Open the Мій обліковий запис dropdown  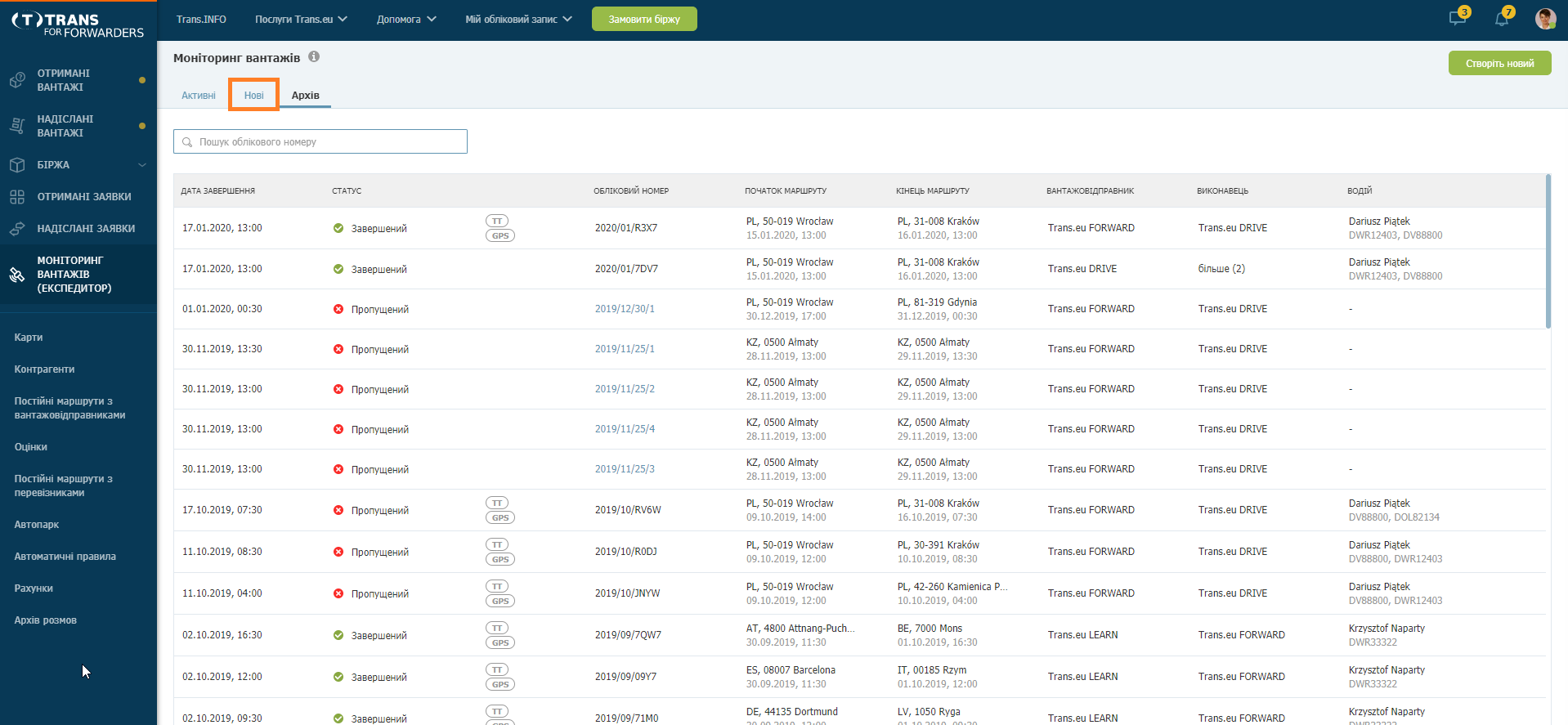point(518,19)
